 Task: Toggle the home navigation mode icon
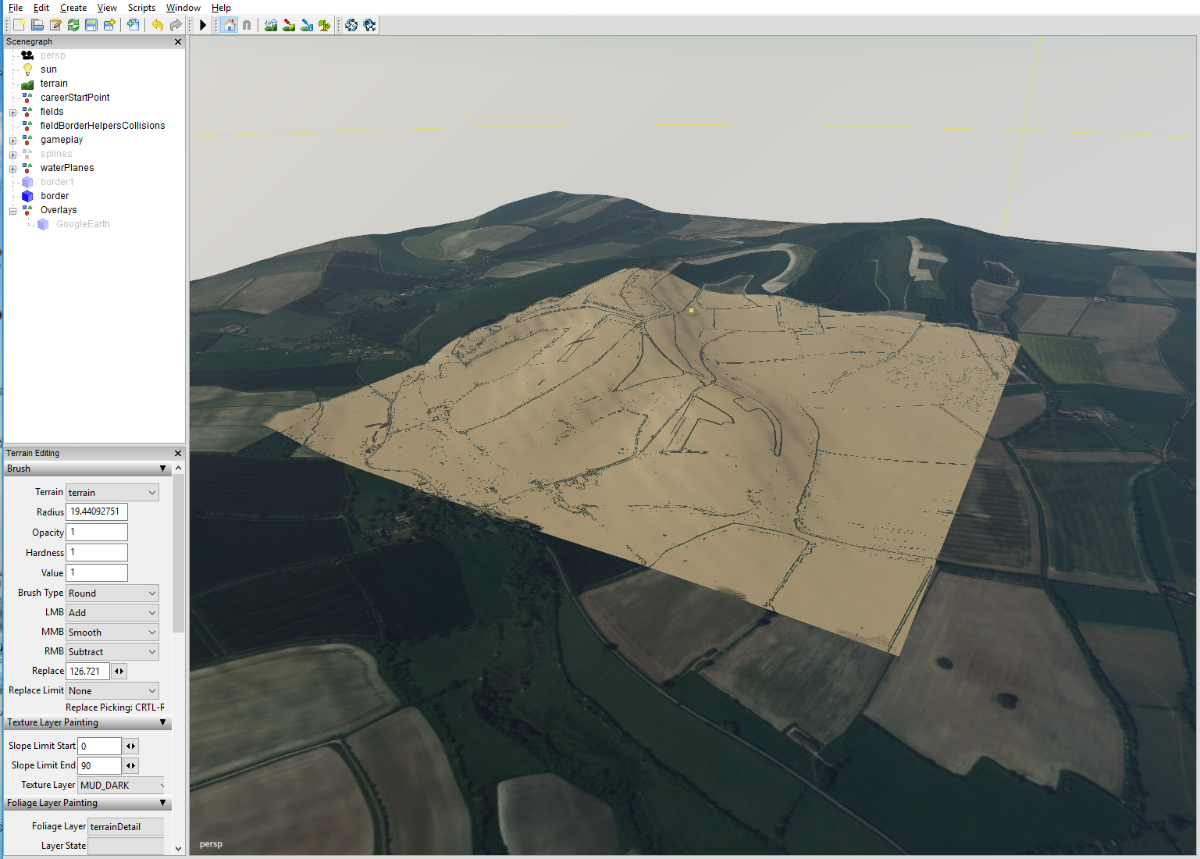pyautogui.click(x=229, y=25)
